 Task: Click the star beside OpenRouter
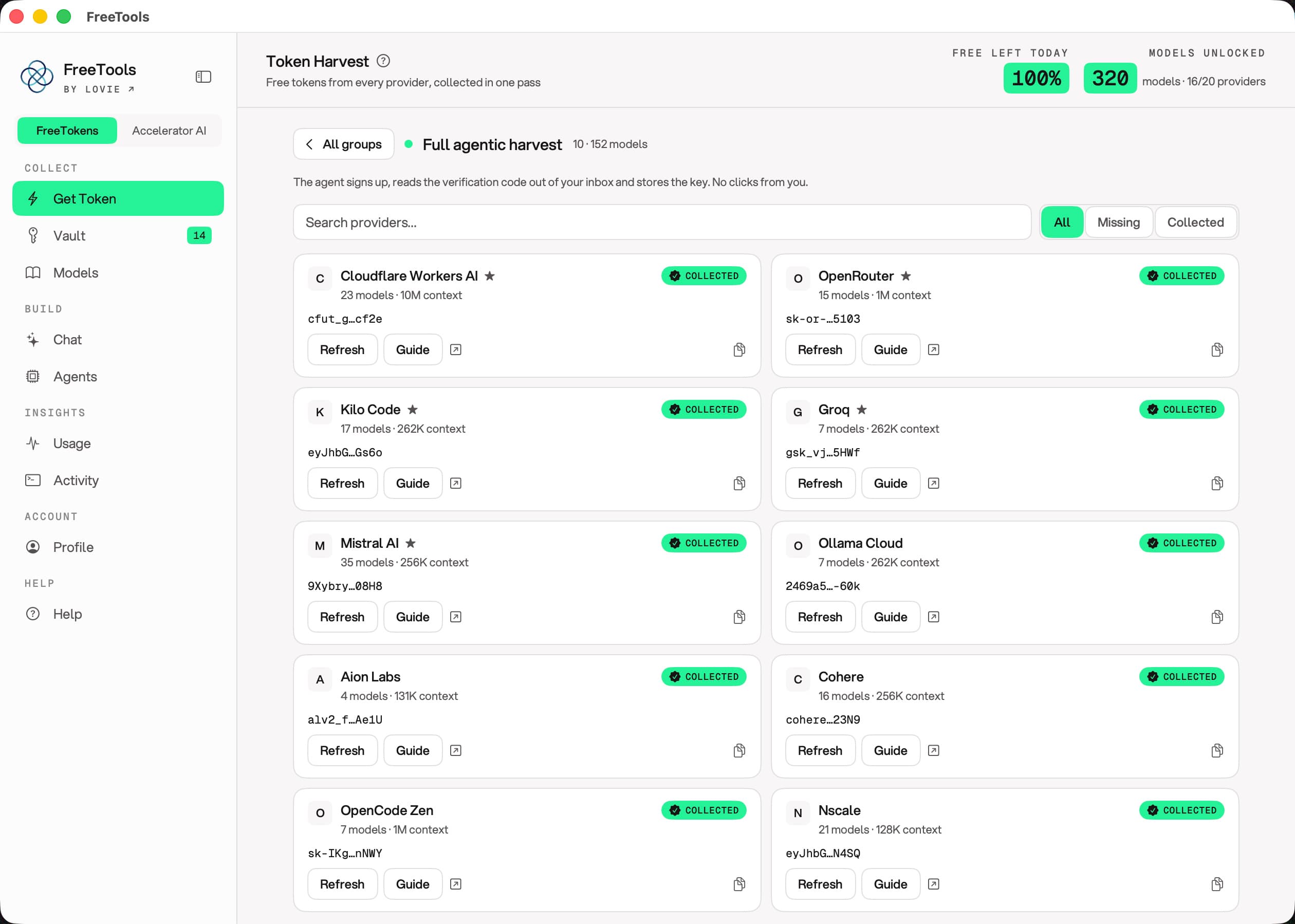pos(906,276)
